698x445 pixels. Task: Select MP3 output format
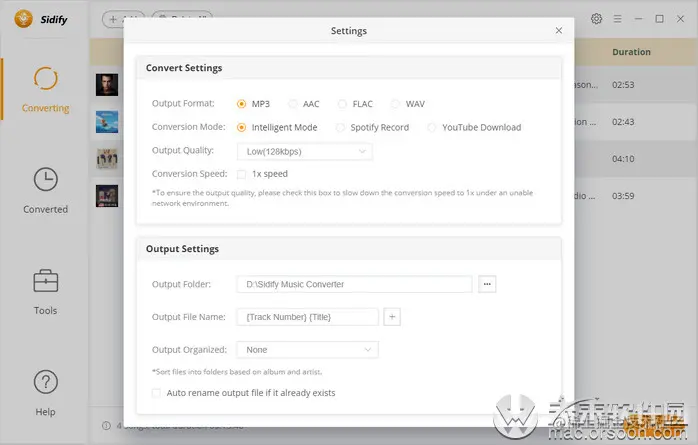click(241, 104)
